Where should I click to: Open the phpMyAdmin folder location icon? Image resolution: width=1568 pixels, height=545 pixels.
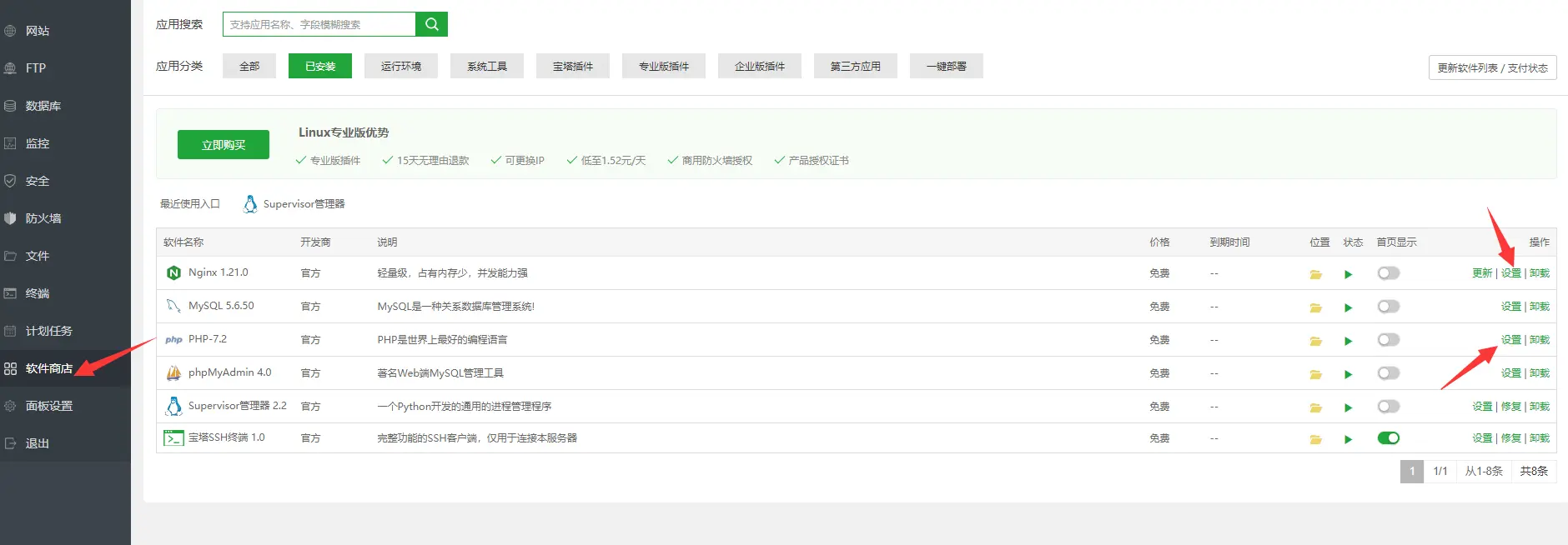tap(1315, 374)
